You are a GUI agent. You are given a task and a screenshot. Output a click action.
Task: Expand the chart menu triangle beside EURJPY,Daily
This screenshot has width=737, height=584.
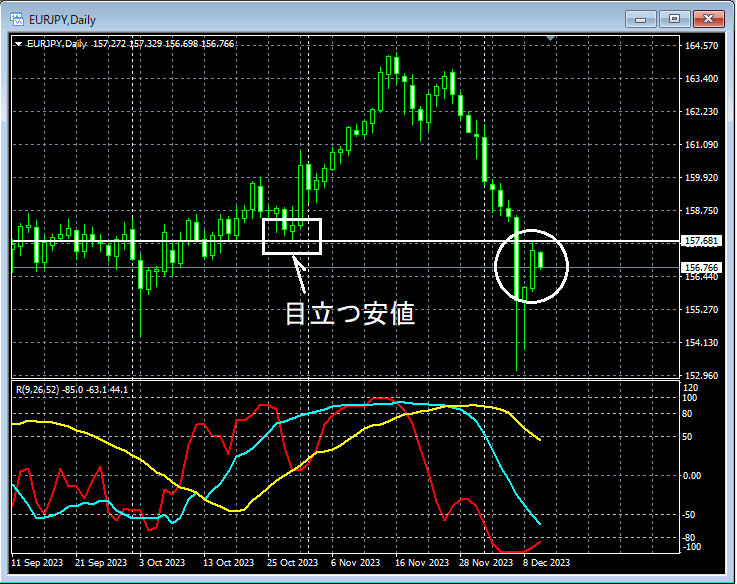[18, 44]
